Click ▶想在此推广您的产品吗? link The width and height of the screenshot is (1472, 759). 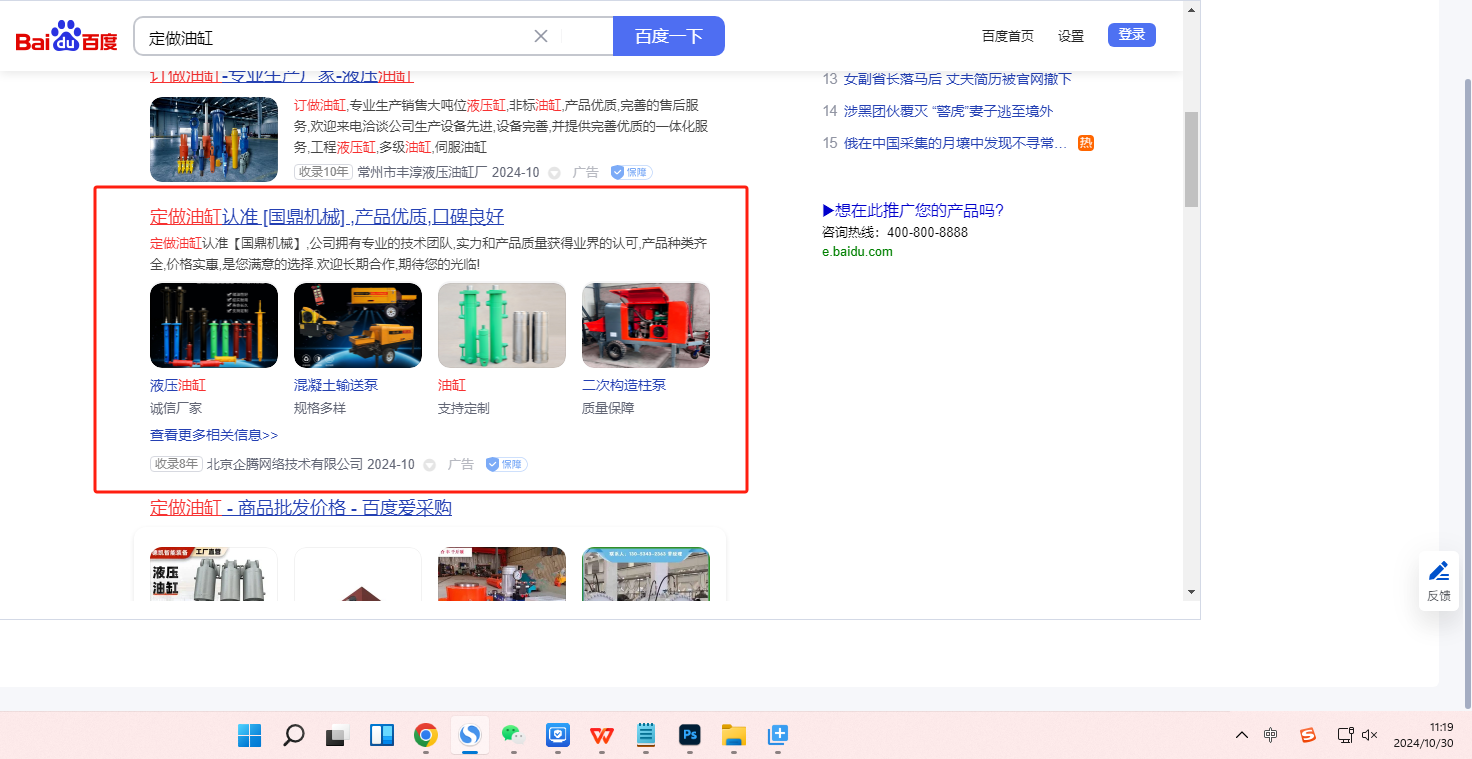pos(913,210)
